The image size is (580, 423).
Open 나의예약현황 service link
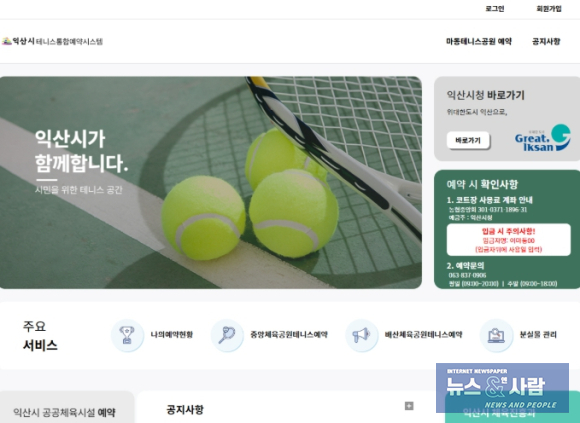point(172,335)
